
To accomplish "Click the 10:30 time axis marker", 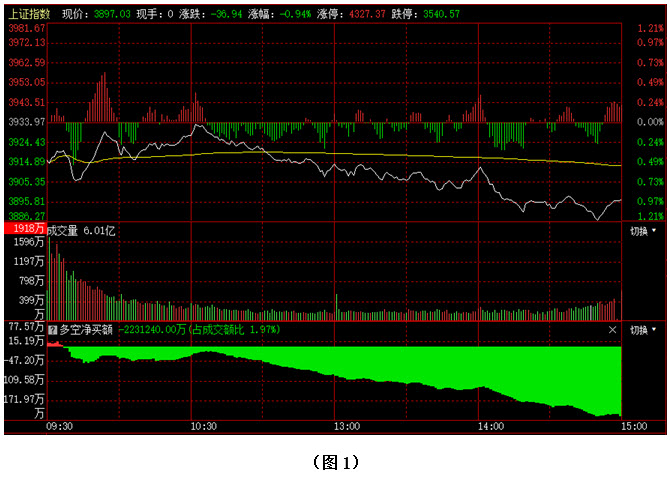I will tap(203, 426).
